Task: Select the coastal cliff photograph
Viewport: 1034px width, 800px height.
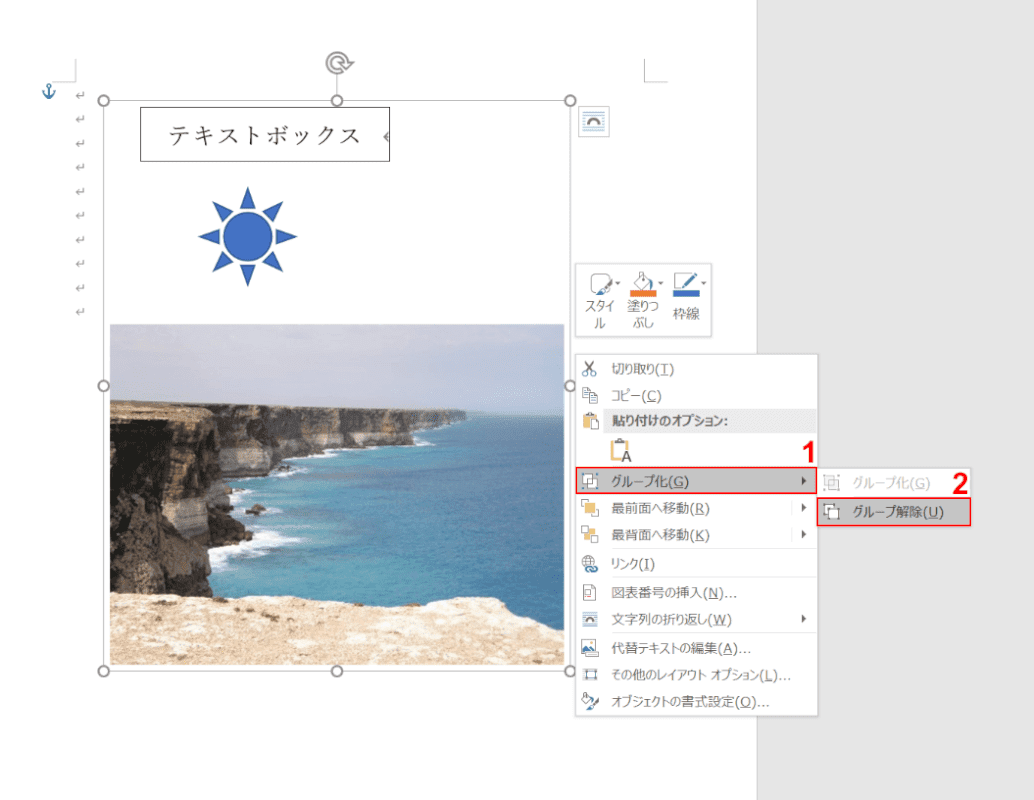Action: (x=337, y=495)
